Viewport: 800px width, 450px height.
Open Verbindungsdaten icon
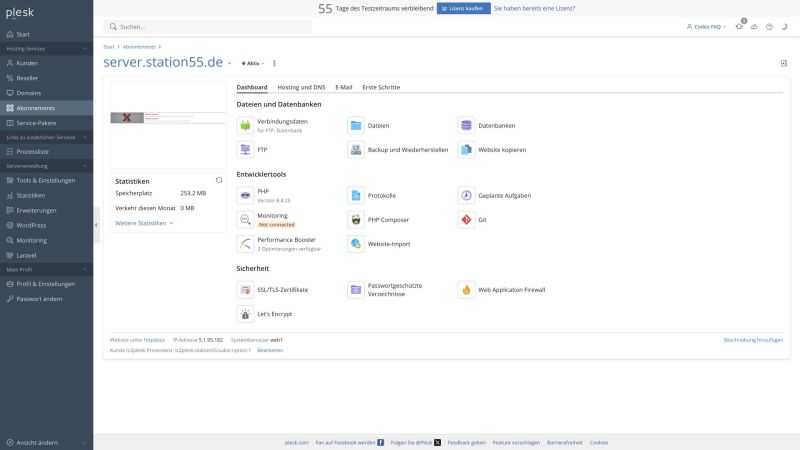[x=245, y=126]
